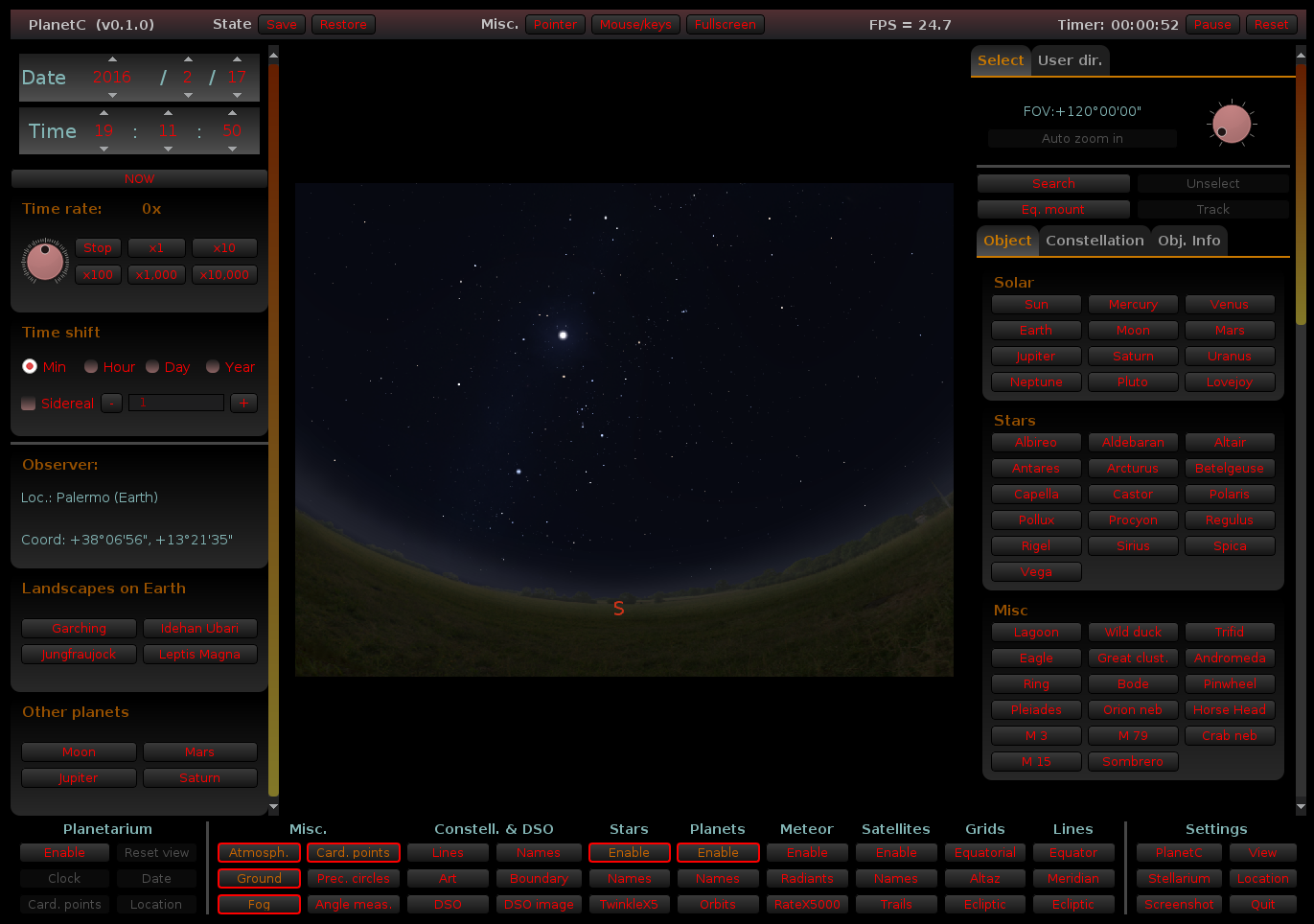Toggle planet Orbits
Image resolution: width=1314 pixels, height=924 pixels.
click(x=718, y=905)
